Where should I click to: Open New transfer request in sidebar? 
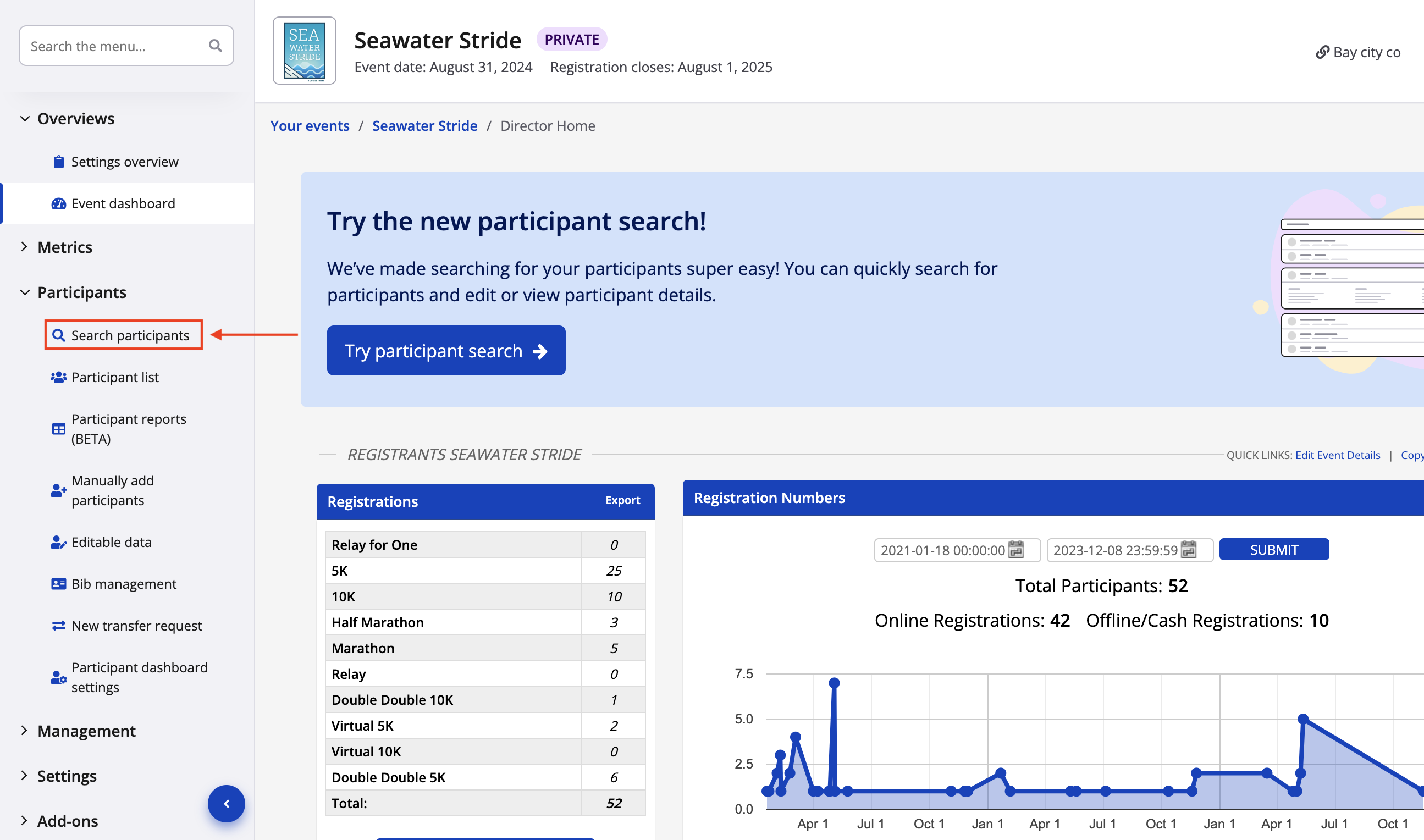tap(136, 626)
